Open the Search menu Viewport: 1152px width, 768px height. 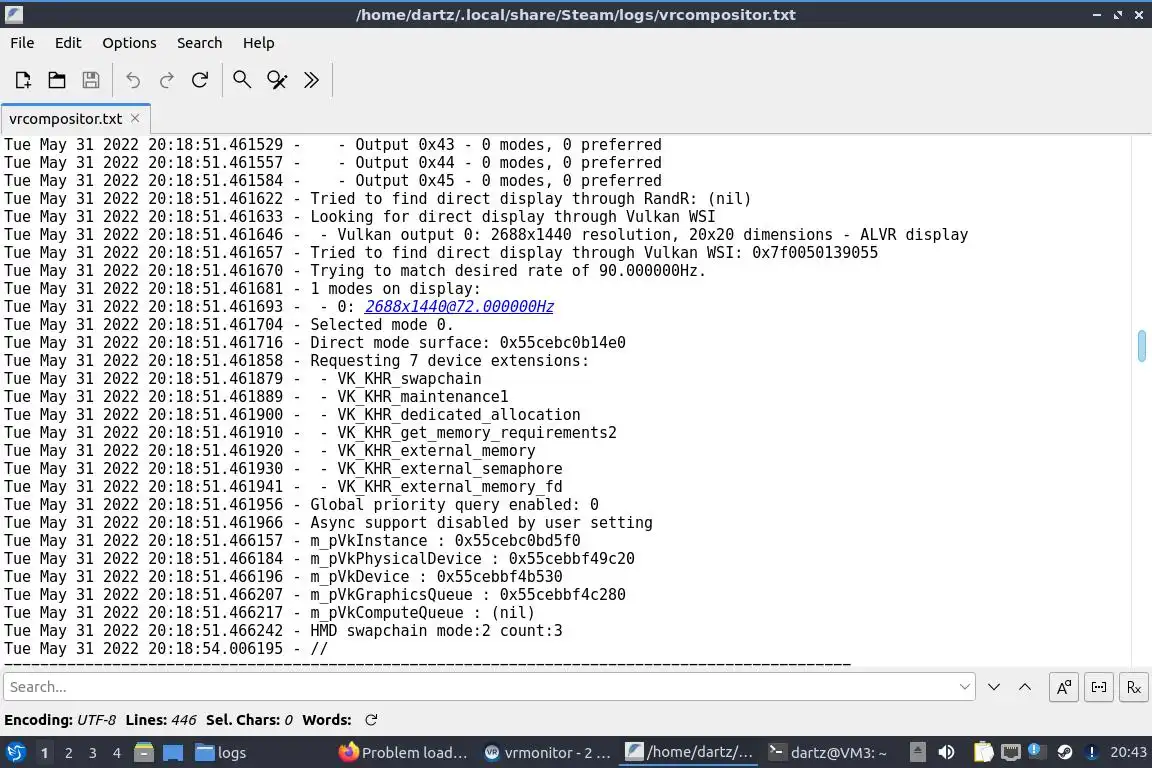pyautogui.click(x=199, y=43)
